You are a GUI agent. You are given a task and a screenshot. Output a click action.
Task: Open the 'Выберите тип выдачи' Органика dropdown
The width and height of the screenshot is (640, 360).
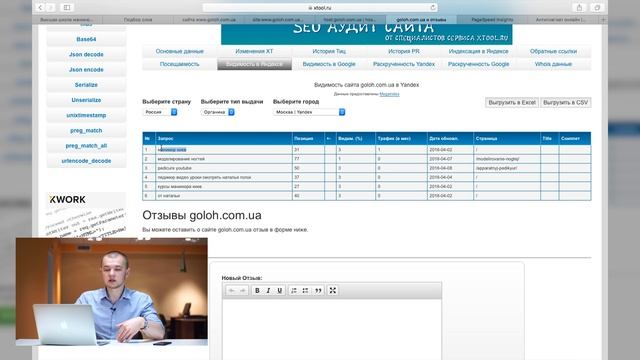pyautogui.click(x=218, y=112)
